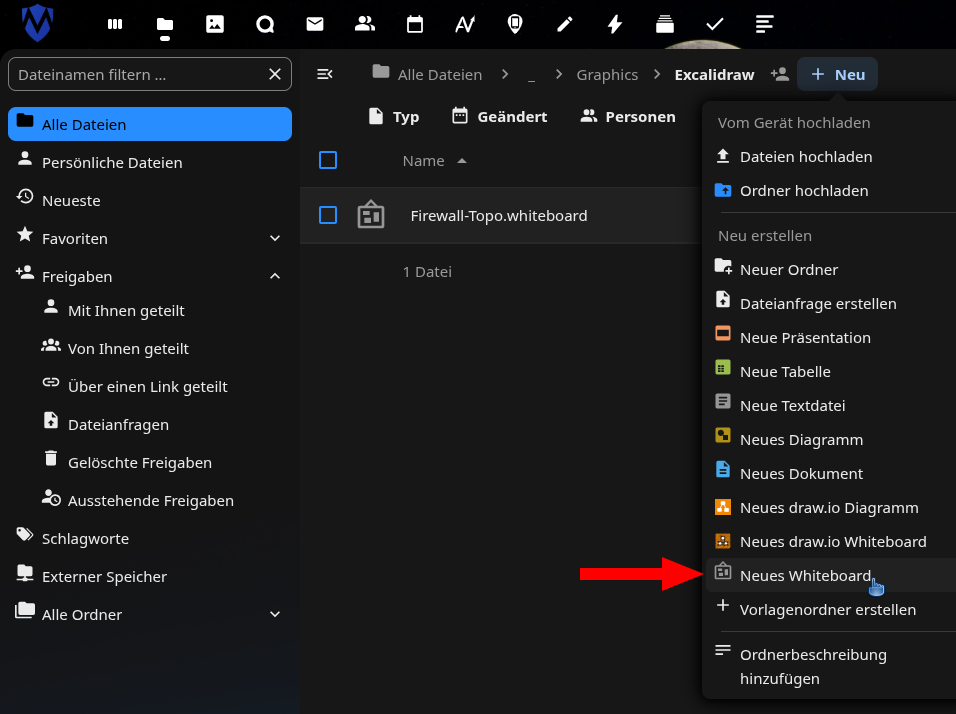Click the shield logo in top-left corner
This screenshot has height=714, width=956.
pos(38,23)
